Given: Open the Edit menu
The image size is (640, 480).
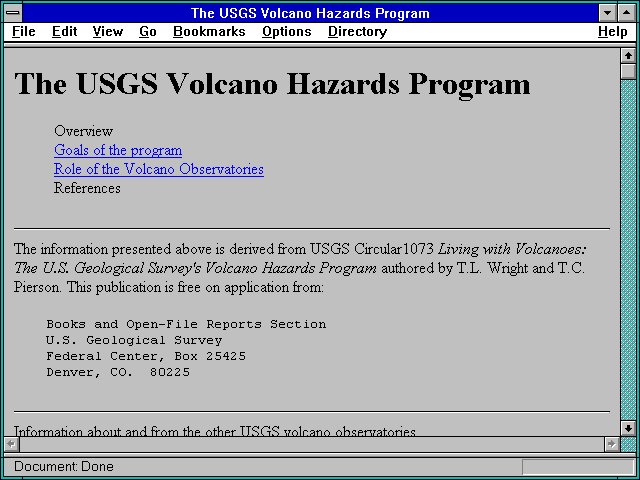Looking at the screenshot, I should (64, 31).
